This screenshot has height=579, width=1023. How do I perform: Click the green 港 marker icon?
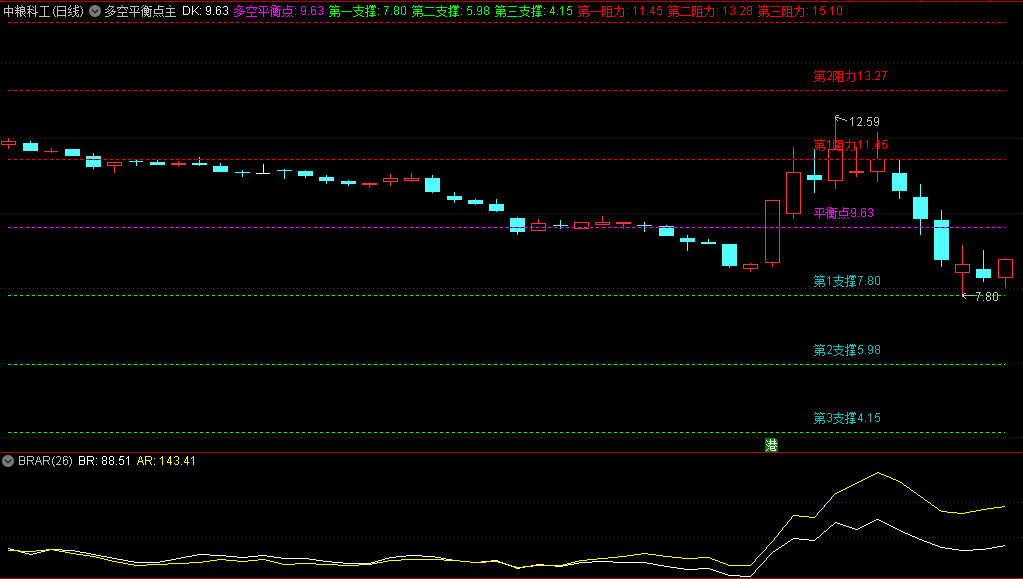[771, 445]
